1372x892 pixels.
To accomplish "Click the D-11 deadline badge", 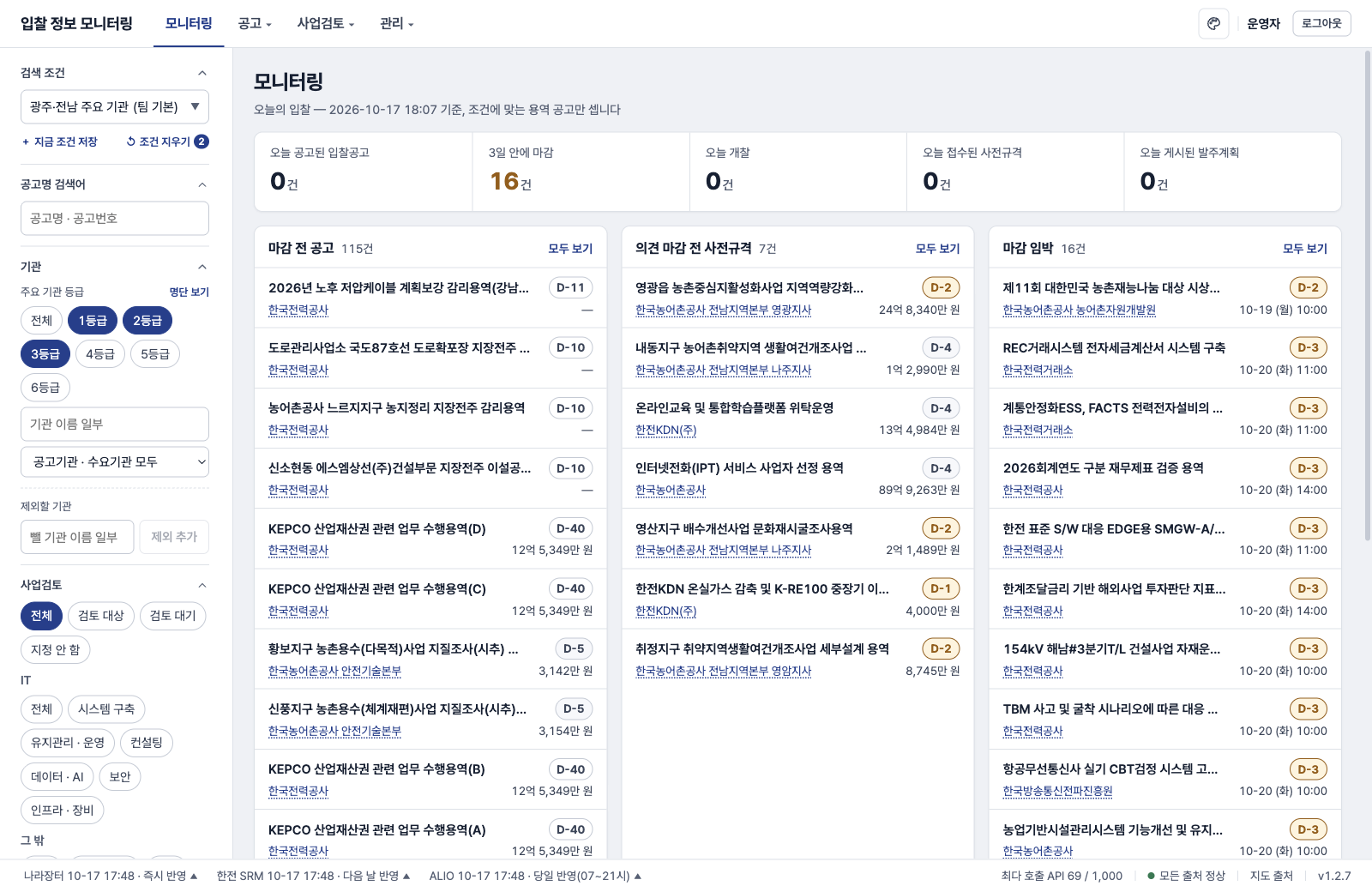I will (x=570, y=288).
